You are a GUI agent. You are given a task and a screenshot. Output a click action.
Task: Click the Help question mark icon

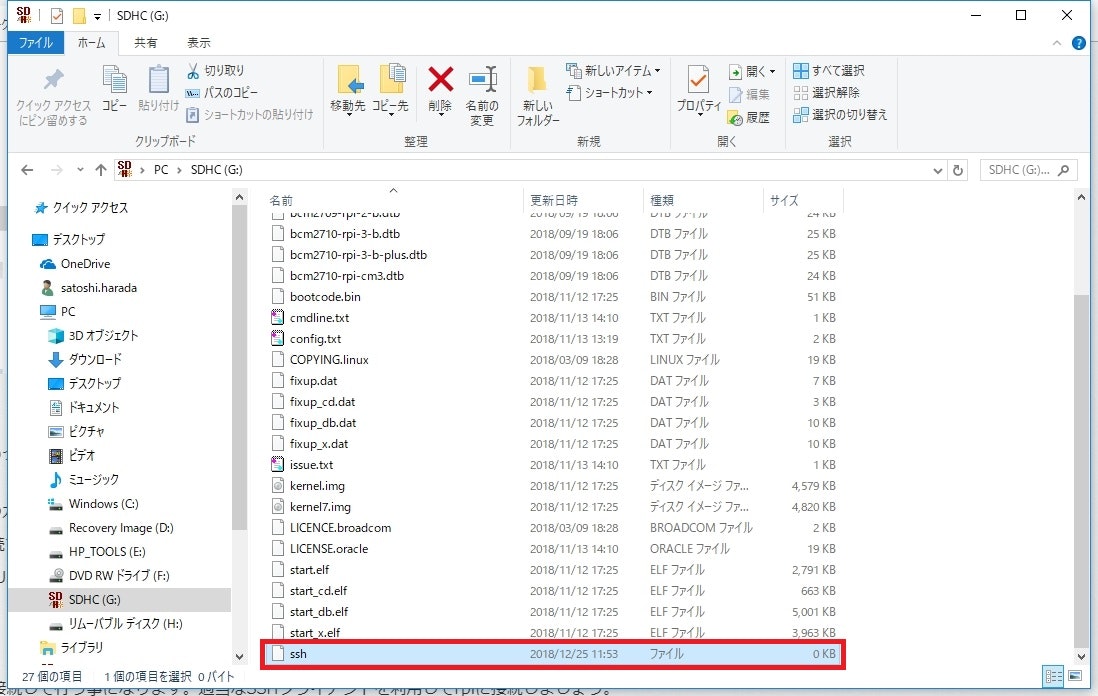1079,43
